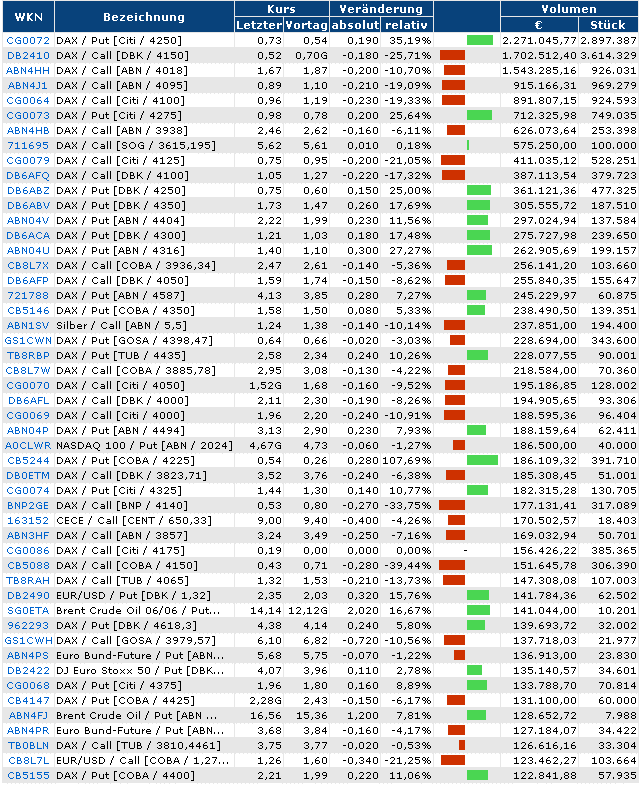Viewport: 639px width, 786px height.
Task: Open WKN link 163152 for CECE Call
Action: [28, 521]
